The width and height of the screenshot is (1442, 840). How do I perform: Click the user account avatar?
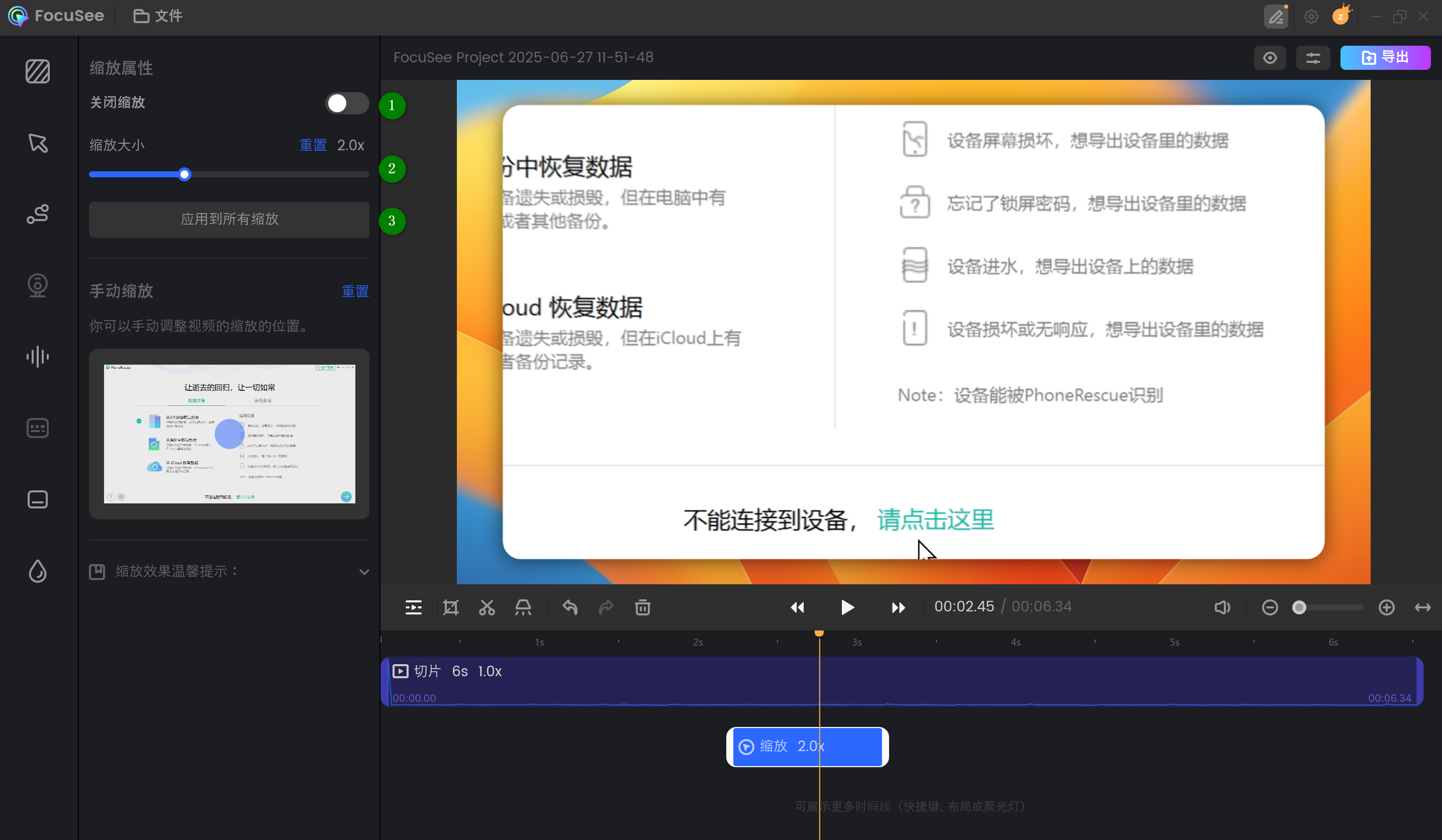click(x=1340, y=16)
